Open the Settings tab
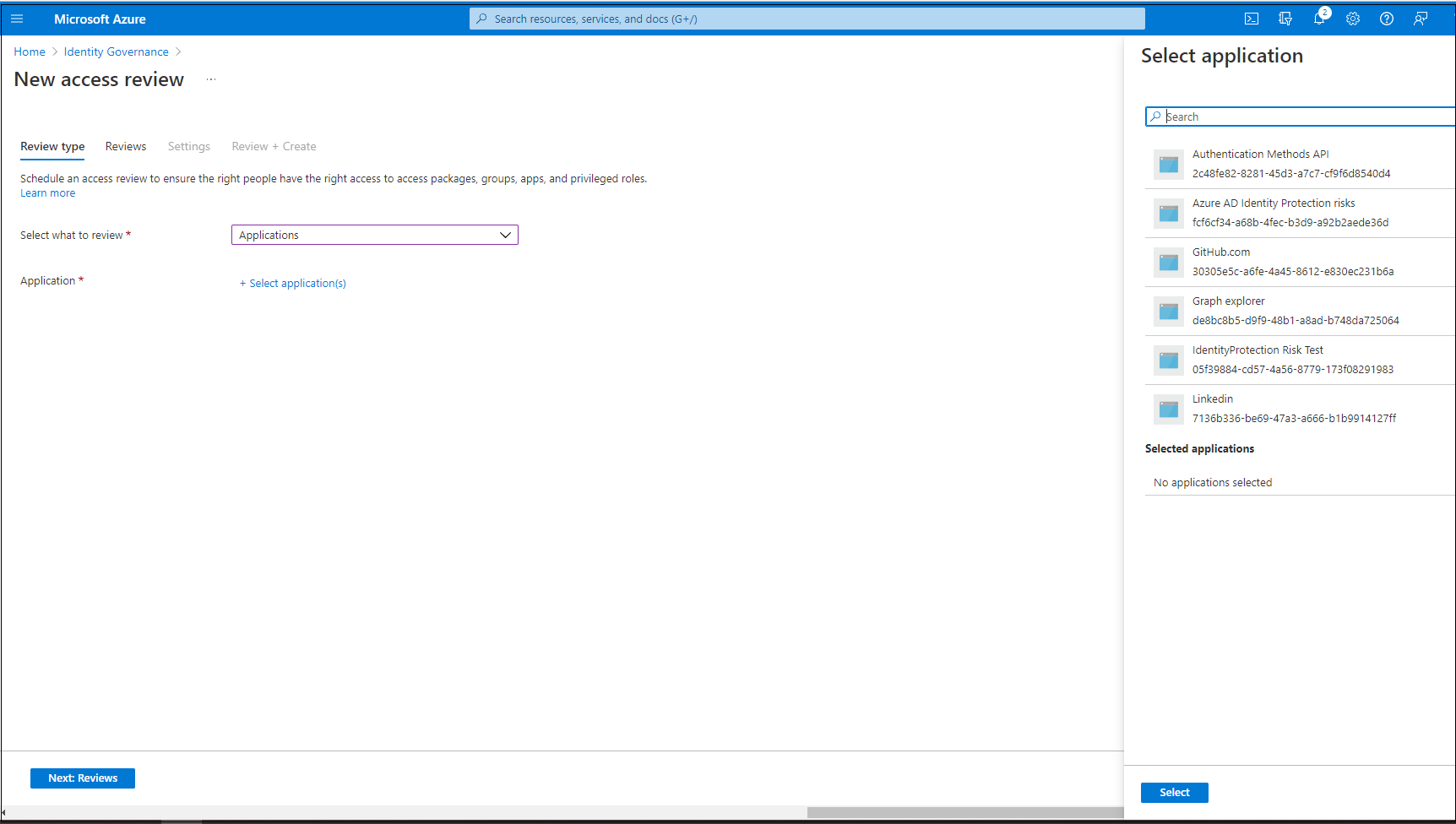This screenshot has width=1456, height=824. point(189,146)
